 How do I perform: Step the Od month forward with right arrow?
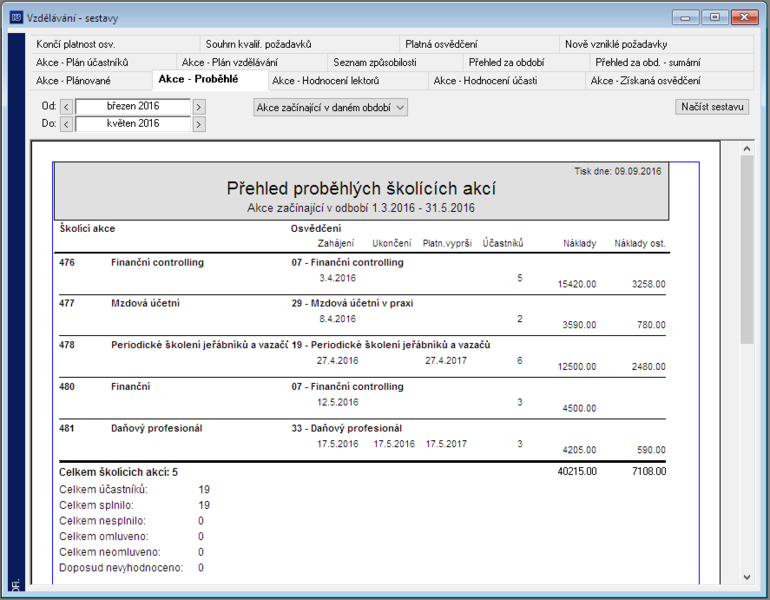[198, 107]
